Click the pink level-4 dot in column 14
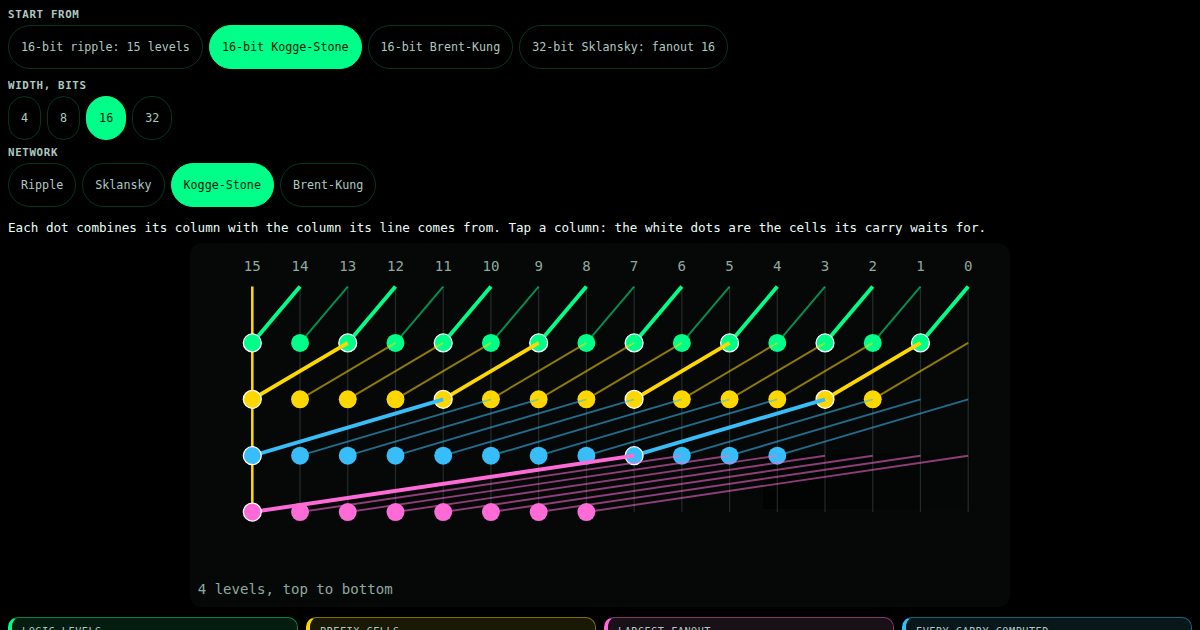The image size is (1200, 630). [300, 512]
